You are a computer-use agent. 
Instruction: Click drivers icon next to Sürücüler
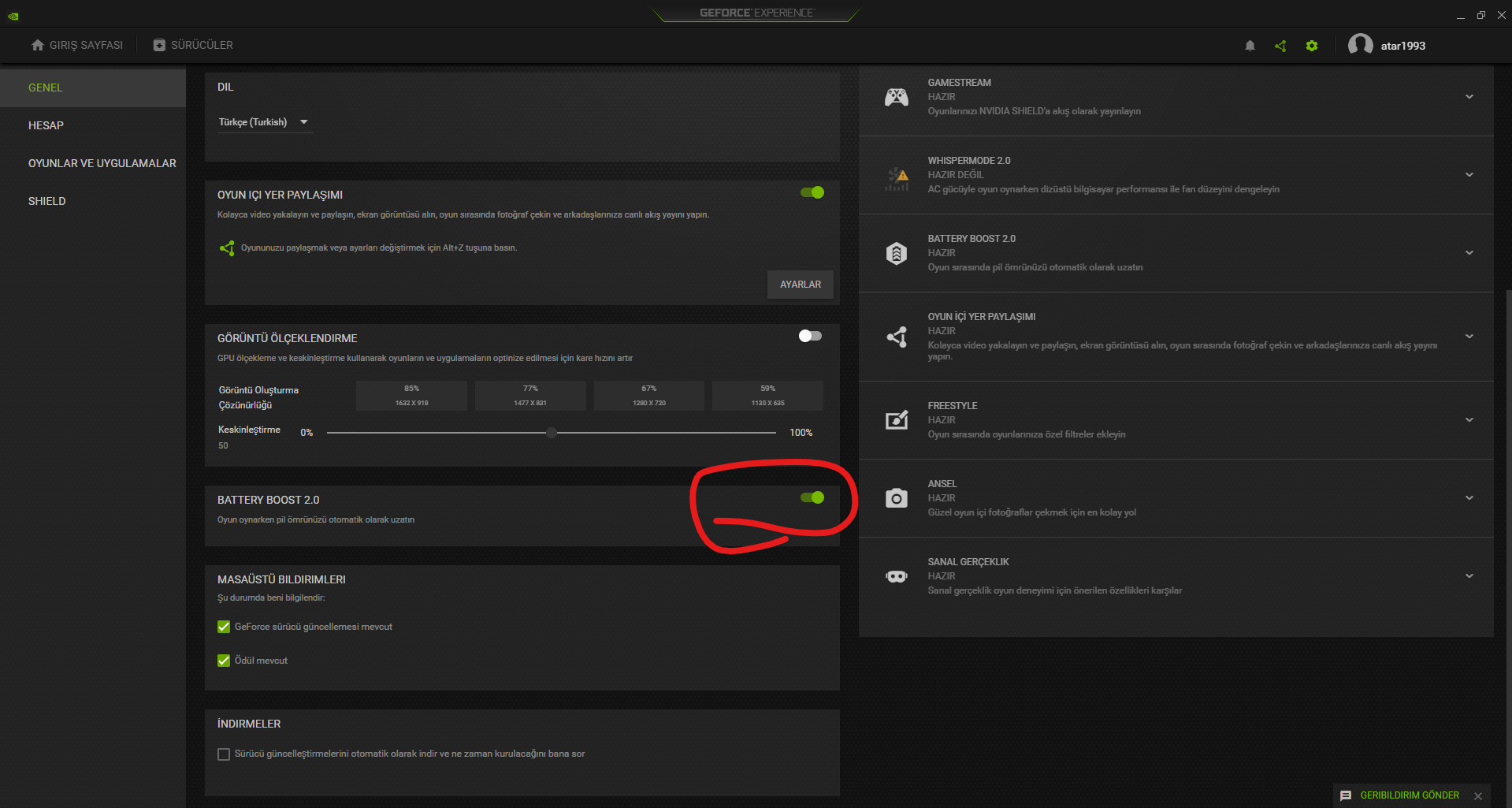[159, 45]
